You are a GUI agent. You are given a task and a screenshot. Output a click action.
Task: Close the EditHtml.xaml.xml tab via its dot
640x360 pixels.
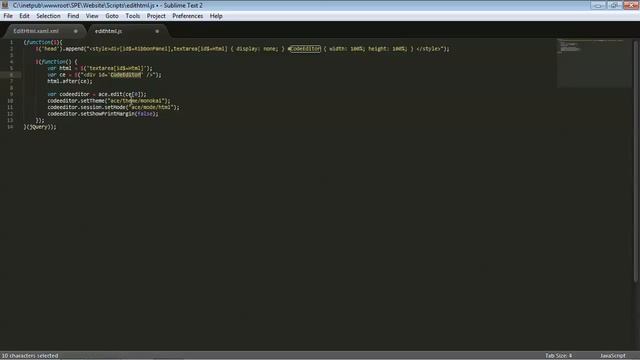[76, 31]
